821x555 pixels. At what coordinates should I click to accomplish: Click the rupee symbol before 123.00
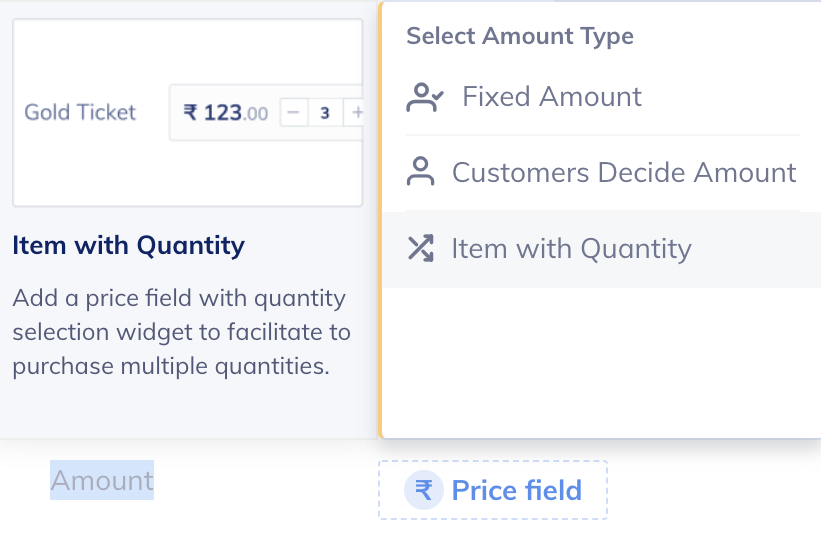191,113
